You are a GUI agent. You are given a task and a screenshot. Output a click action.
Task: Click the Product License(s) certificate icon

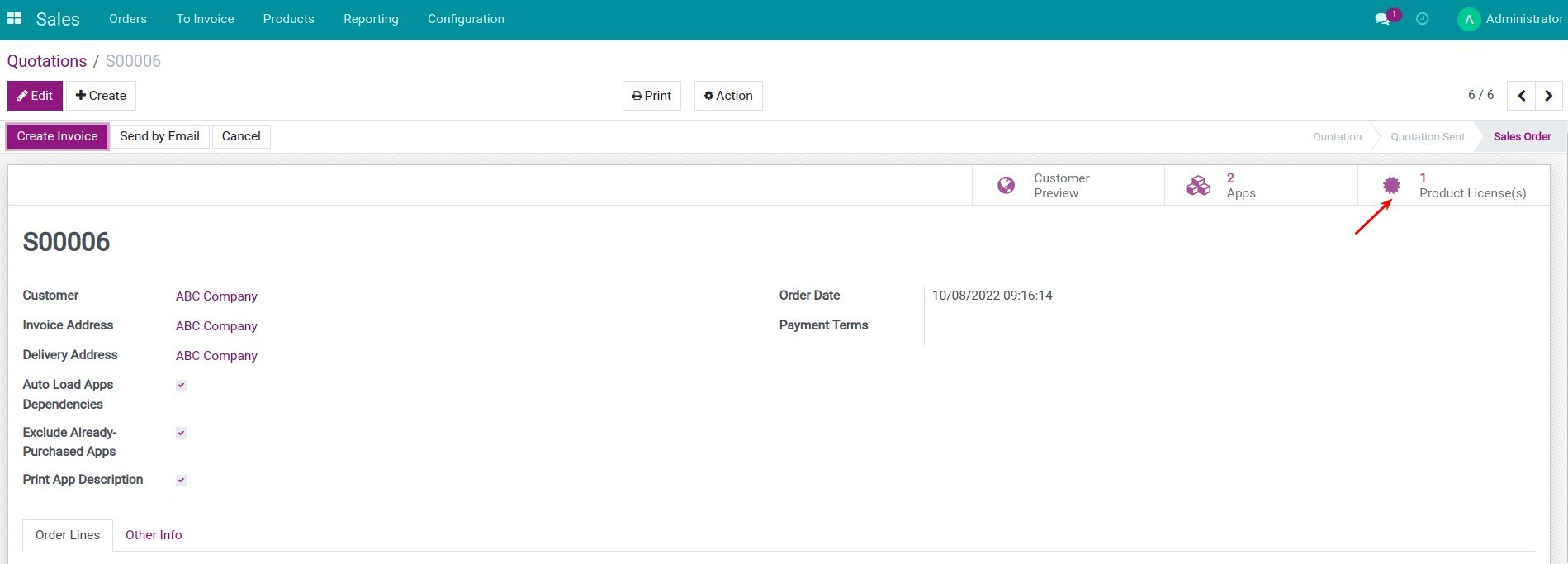coord(1391,186)
